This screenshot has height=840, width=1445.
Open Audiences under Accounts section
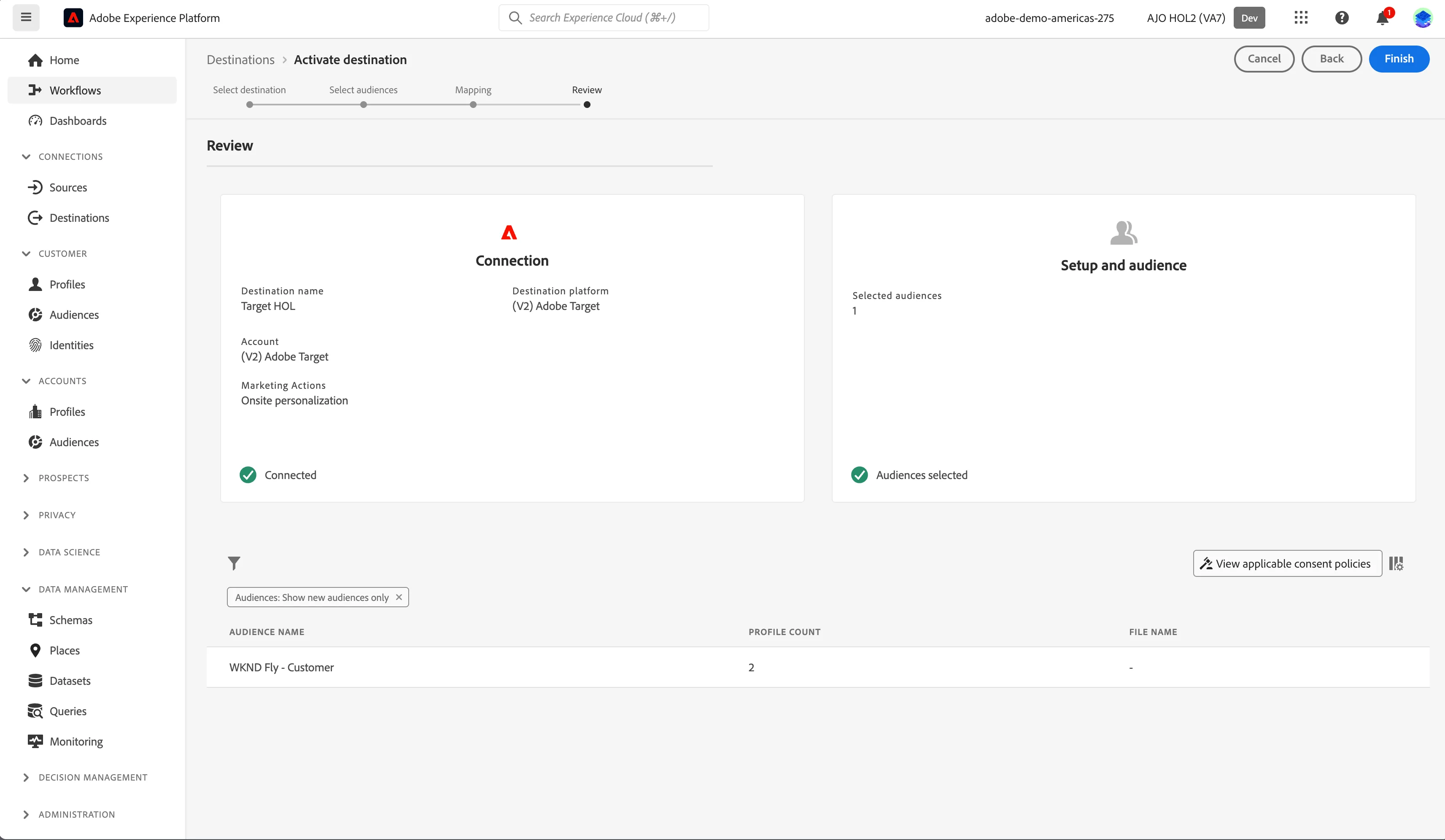(x=92, y=442)
